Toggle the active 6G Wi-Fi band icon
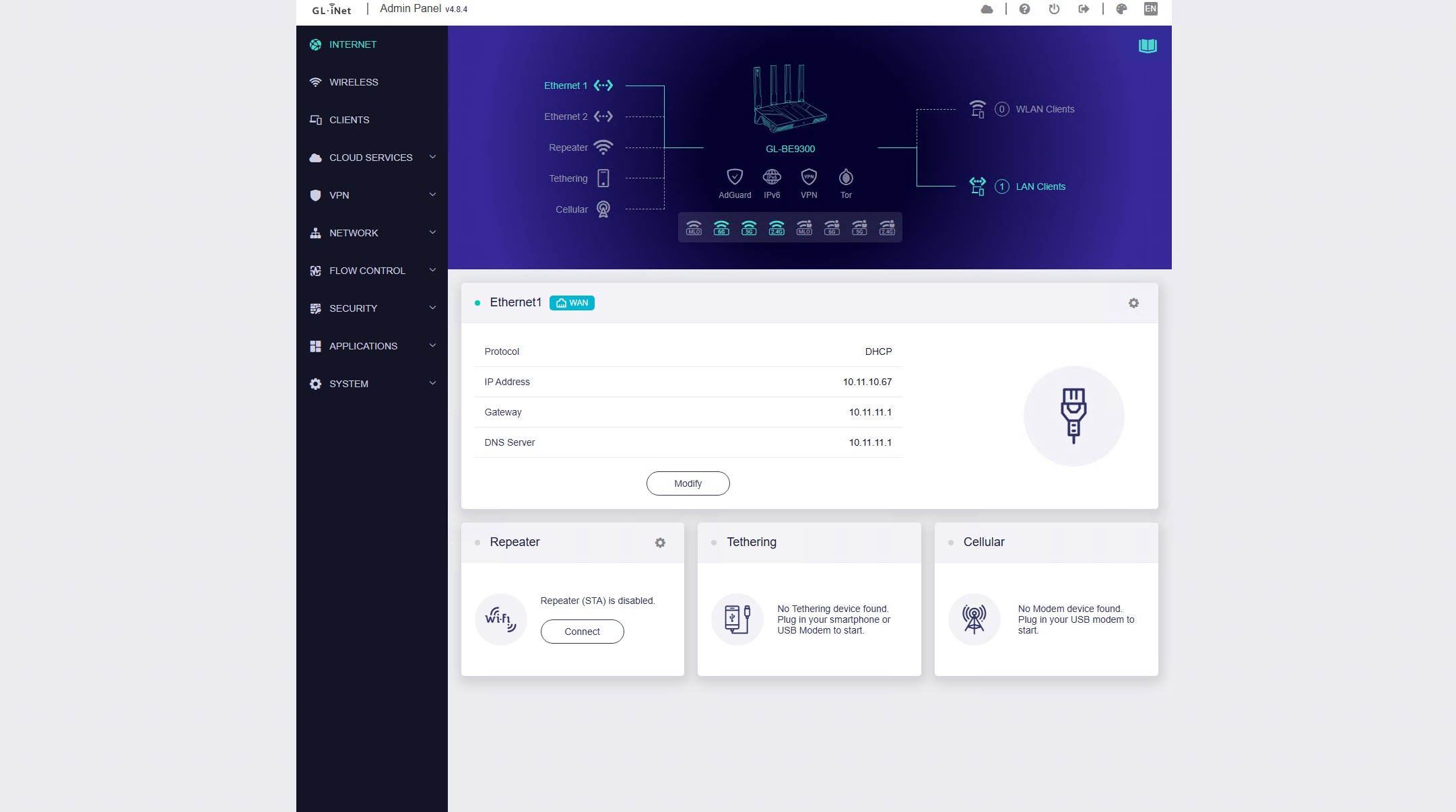The width and height of the screenshot is (1456, 812). click(x=721, y=228)
